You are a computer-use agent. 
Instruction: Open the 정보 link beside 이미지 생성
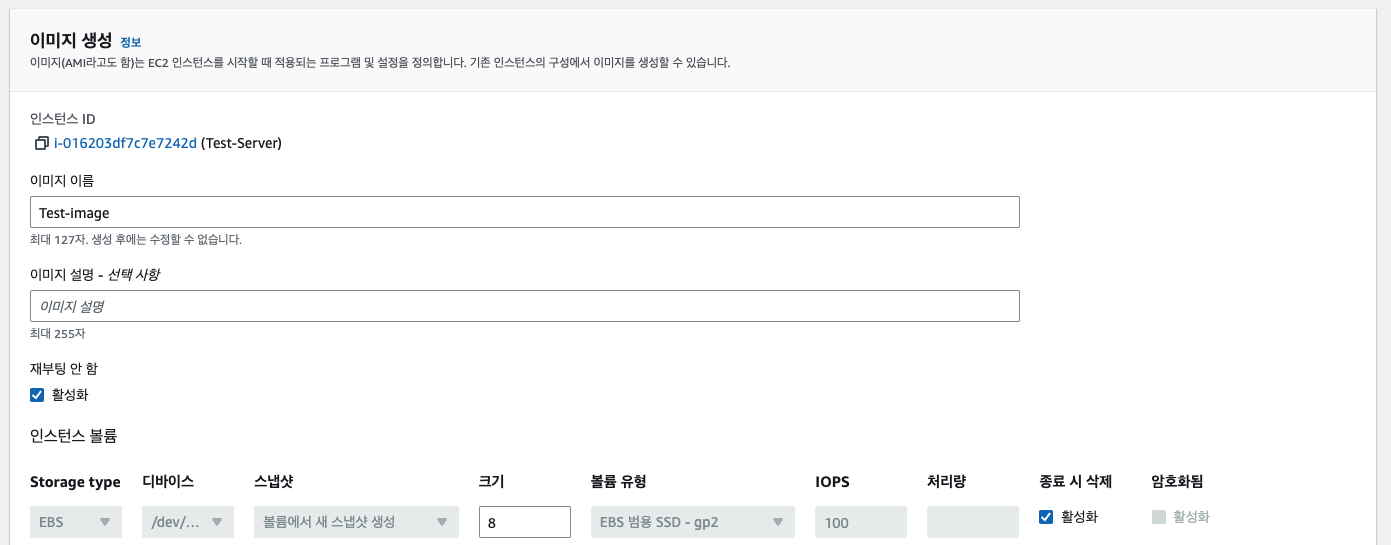(131, 42)
